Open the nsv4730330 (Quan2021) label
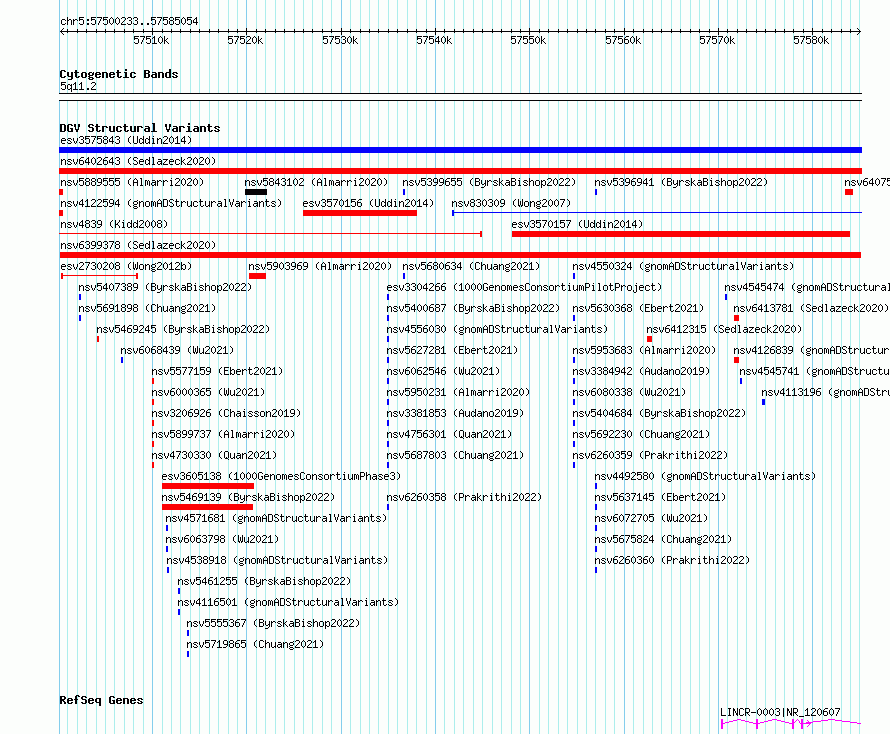The image size is (890, 734). click(x=214, y=455)
